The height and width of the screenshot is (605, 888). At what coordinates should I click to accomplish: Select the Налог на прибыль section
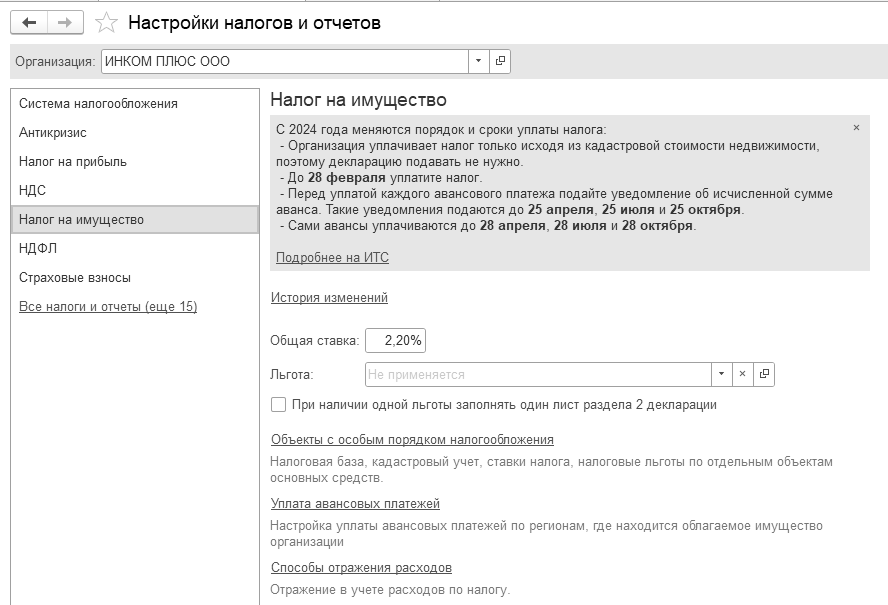[73, 162]
